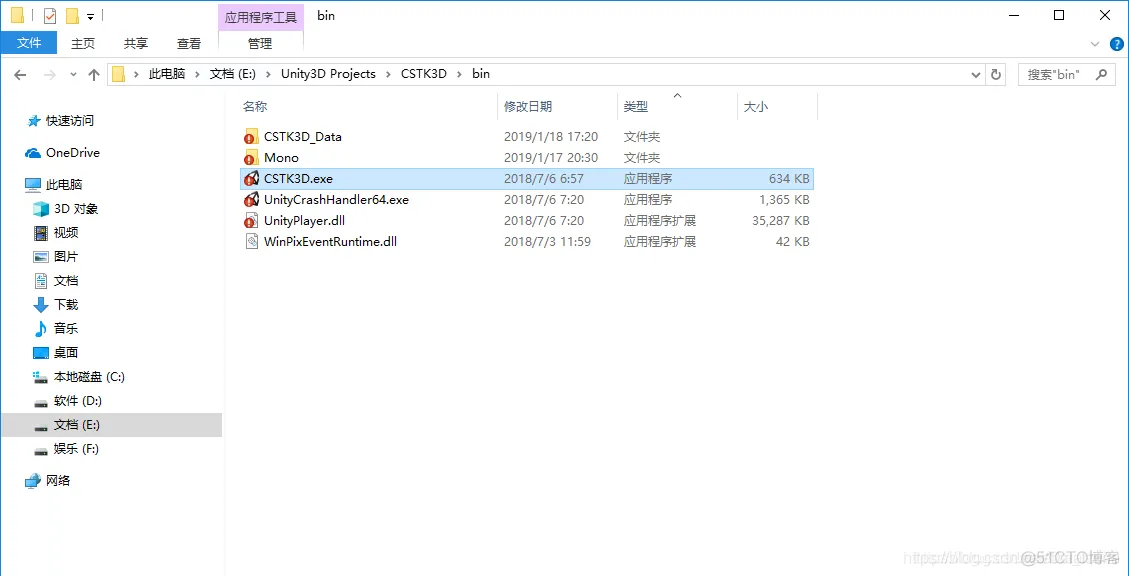1129x576 pixels.
Task: Switch to the 共享 ribbon tab
Action: (x=135, y=43)
